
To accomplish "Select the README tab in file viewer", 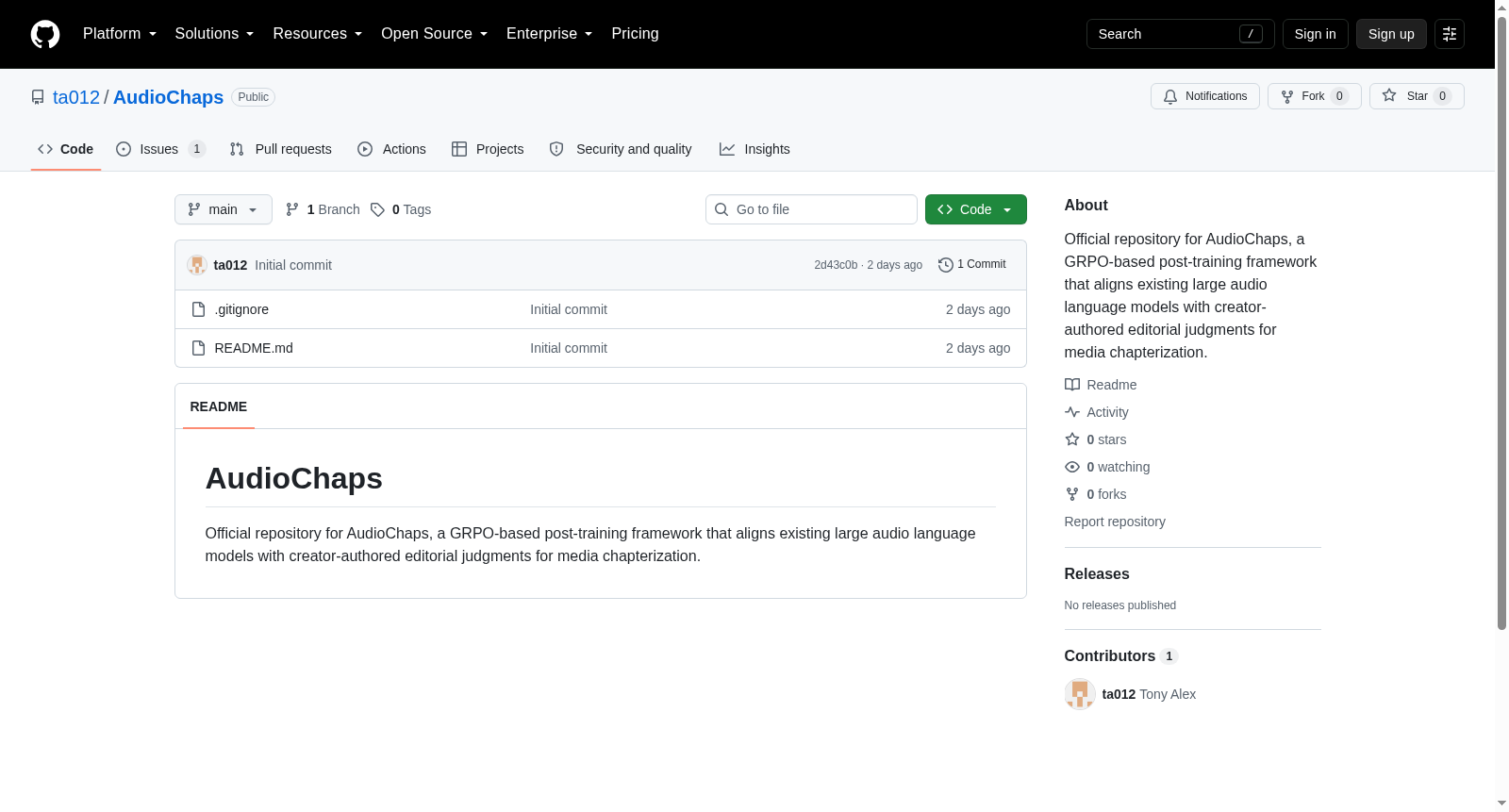I will (x=219, y=406).
